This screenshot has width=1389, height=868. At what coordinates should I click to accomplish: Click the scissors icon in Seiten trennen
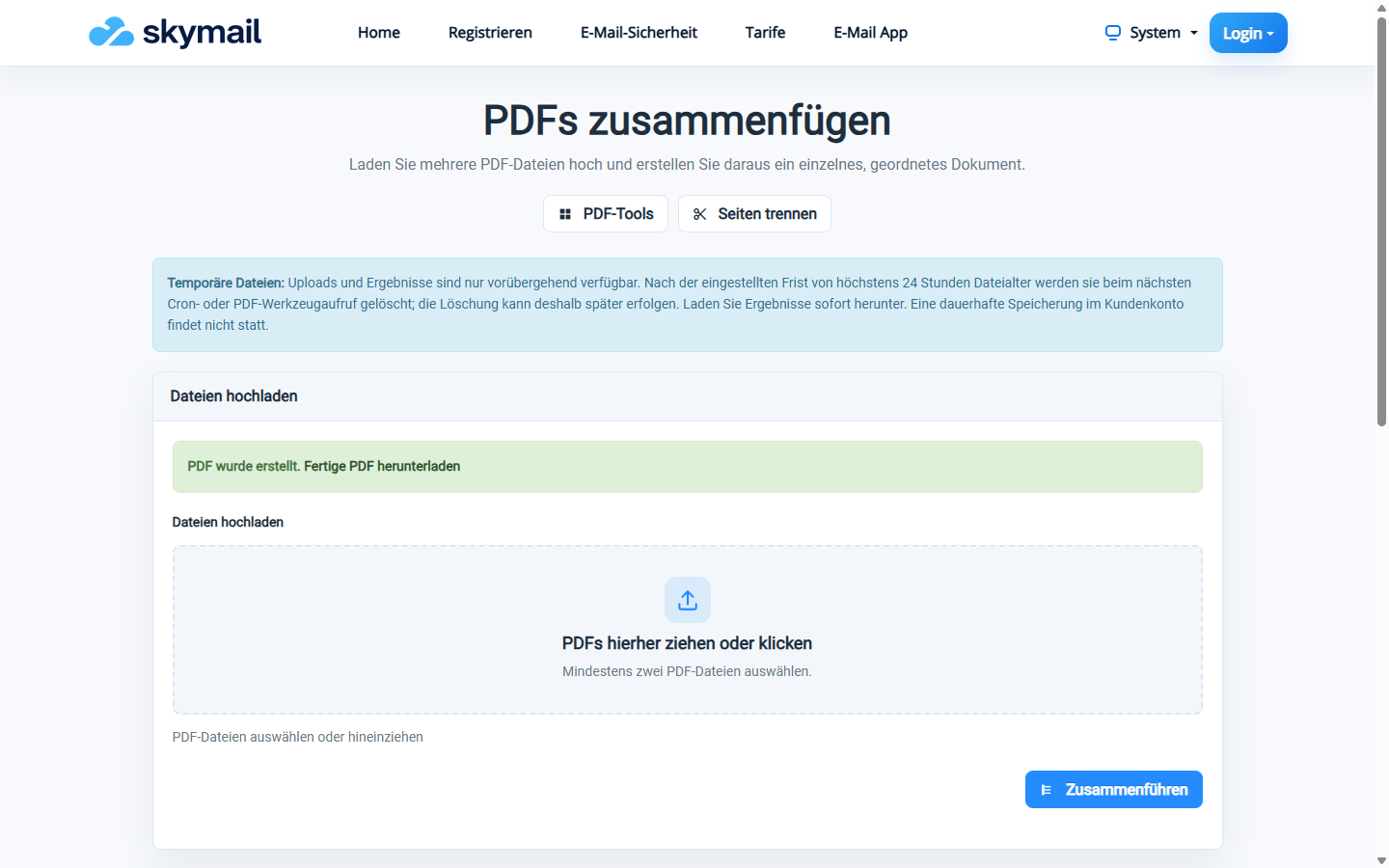pos(700,214)
